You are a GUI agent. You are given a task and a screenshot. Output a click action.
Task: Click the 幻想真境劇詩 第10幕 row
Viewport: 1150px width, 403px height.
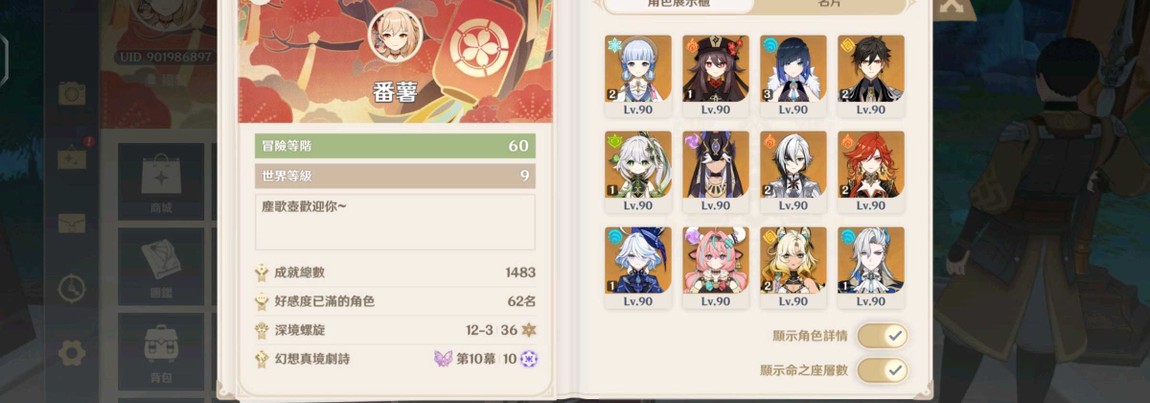coord(395,359)
